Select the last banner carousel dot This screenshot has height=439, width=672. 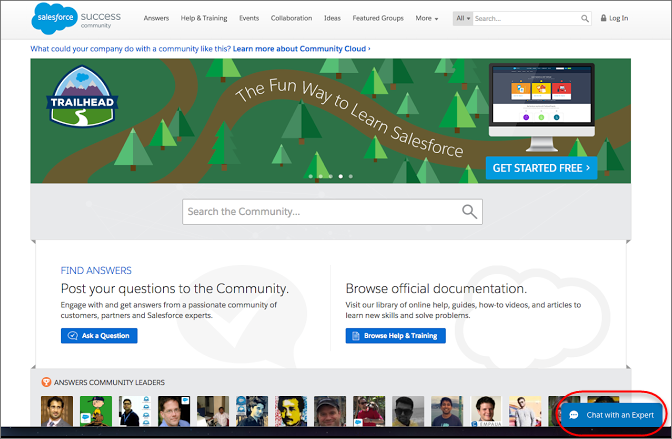coord(351,176)
